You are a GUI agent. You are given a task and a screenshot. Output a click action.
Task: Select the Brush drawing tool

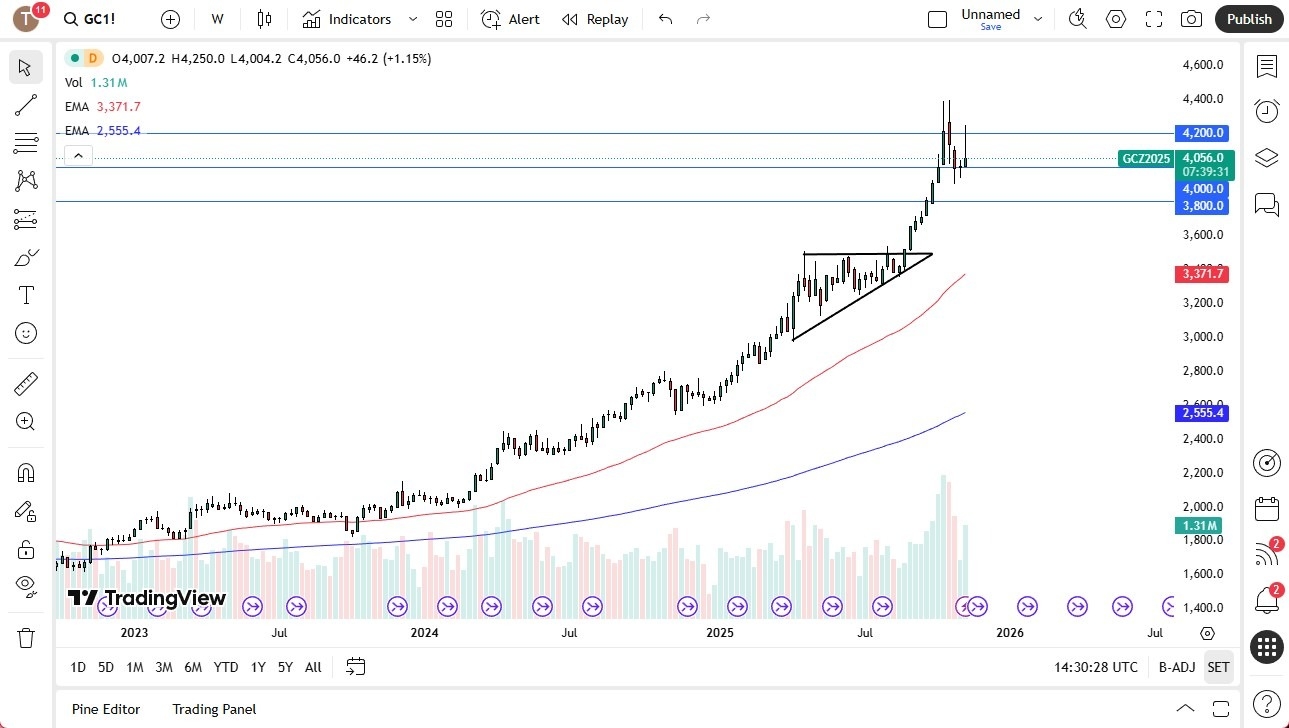coord(25,256)
